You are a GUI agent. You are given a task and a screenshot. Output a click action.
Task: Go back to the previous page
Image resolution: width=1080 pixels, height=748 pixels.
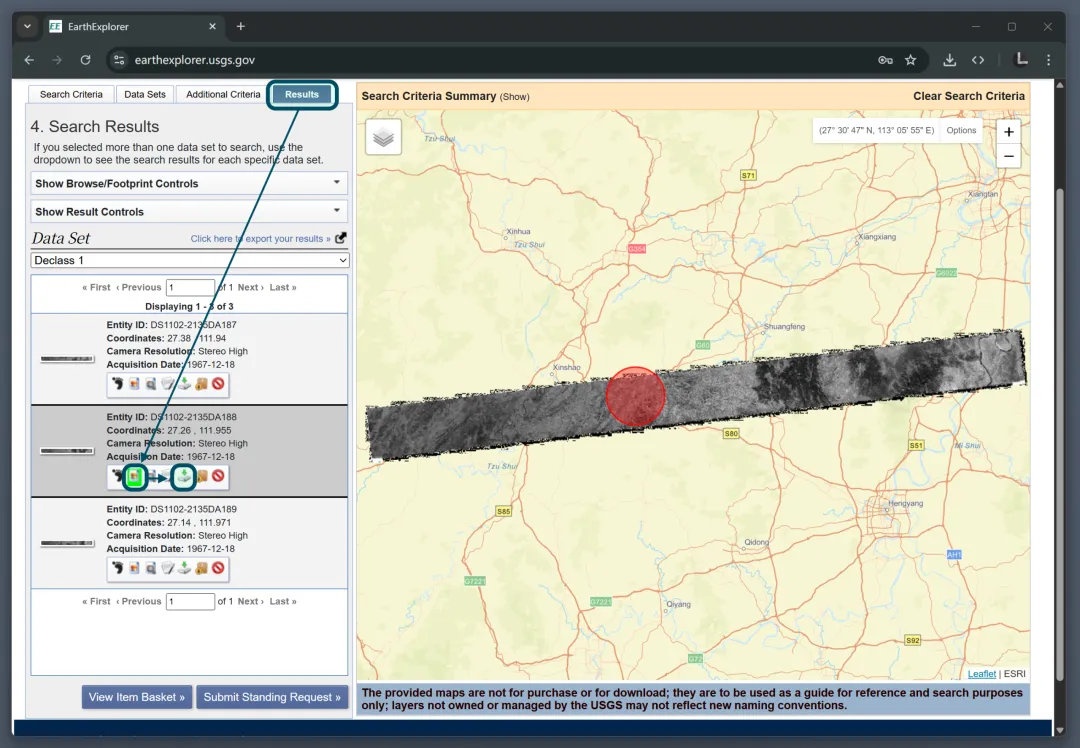(x=29, y=60)
